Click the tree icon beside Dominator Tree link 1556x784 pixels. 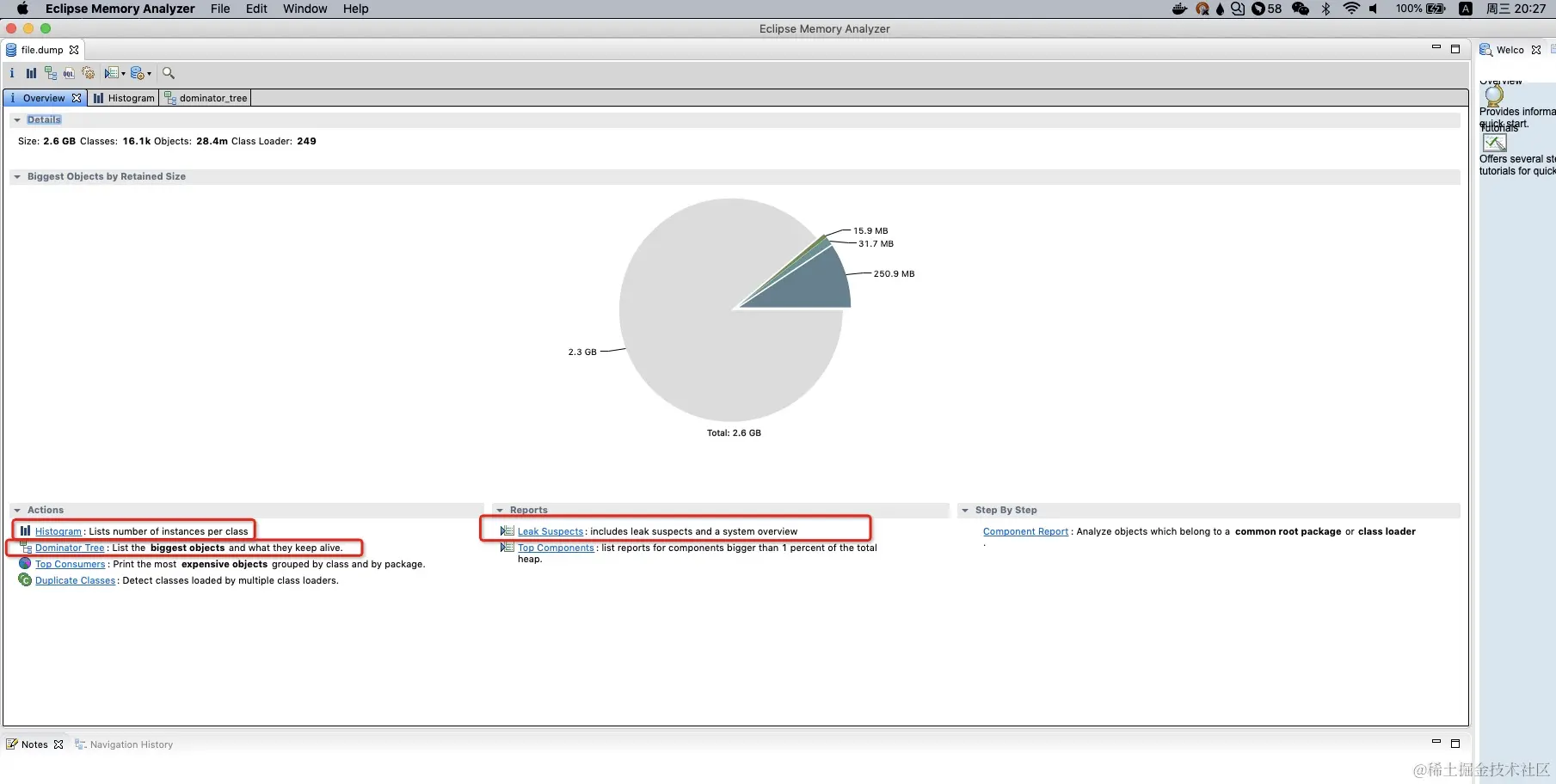tap(26, 547)
